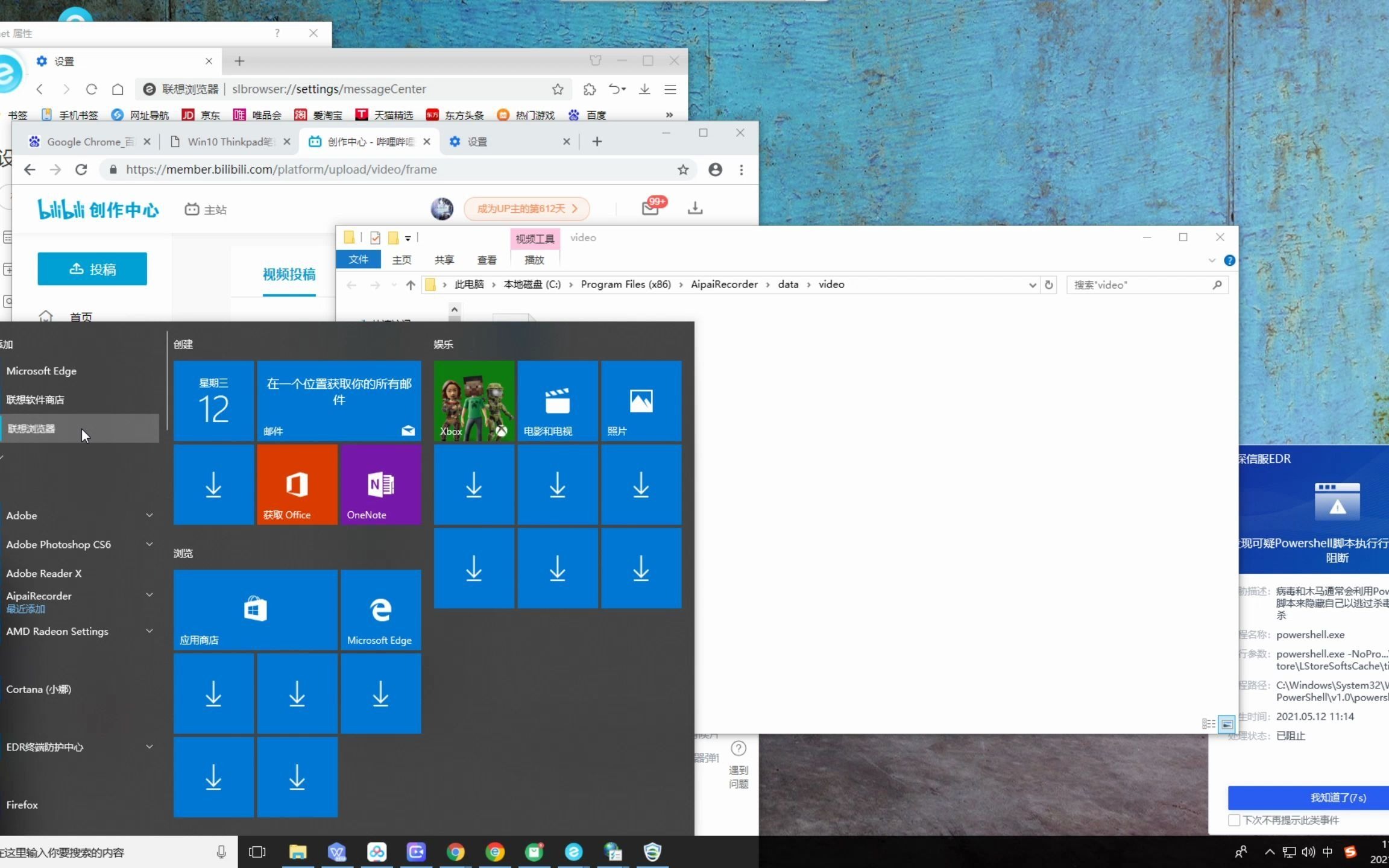1389x868 pixels.
Task: Click the 获取 Office tile
Action: [297, 484]
